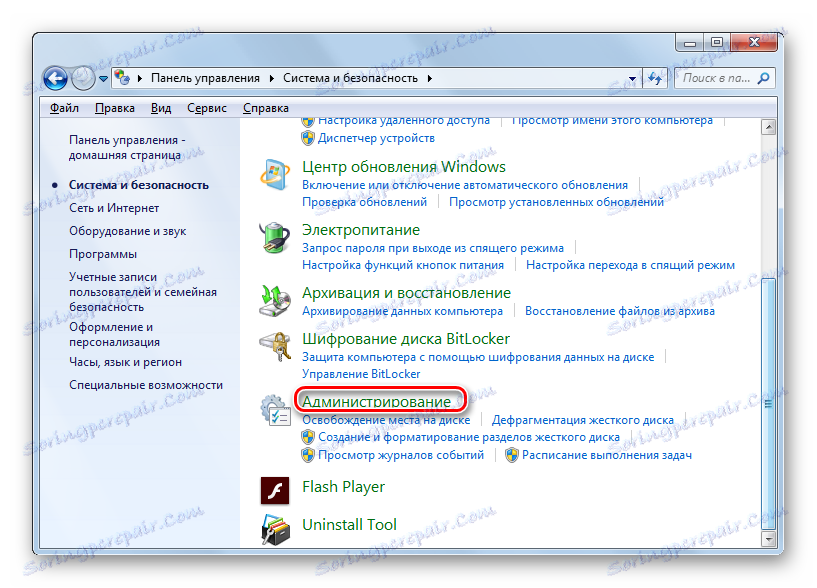Click the Uninstall Tool icon
817x588 pixels.
[275, 530]
